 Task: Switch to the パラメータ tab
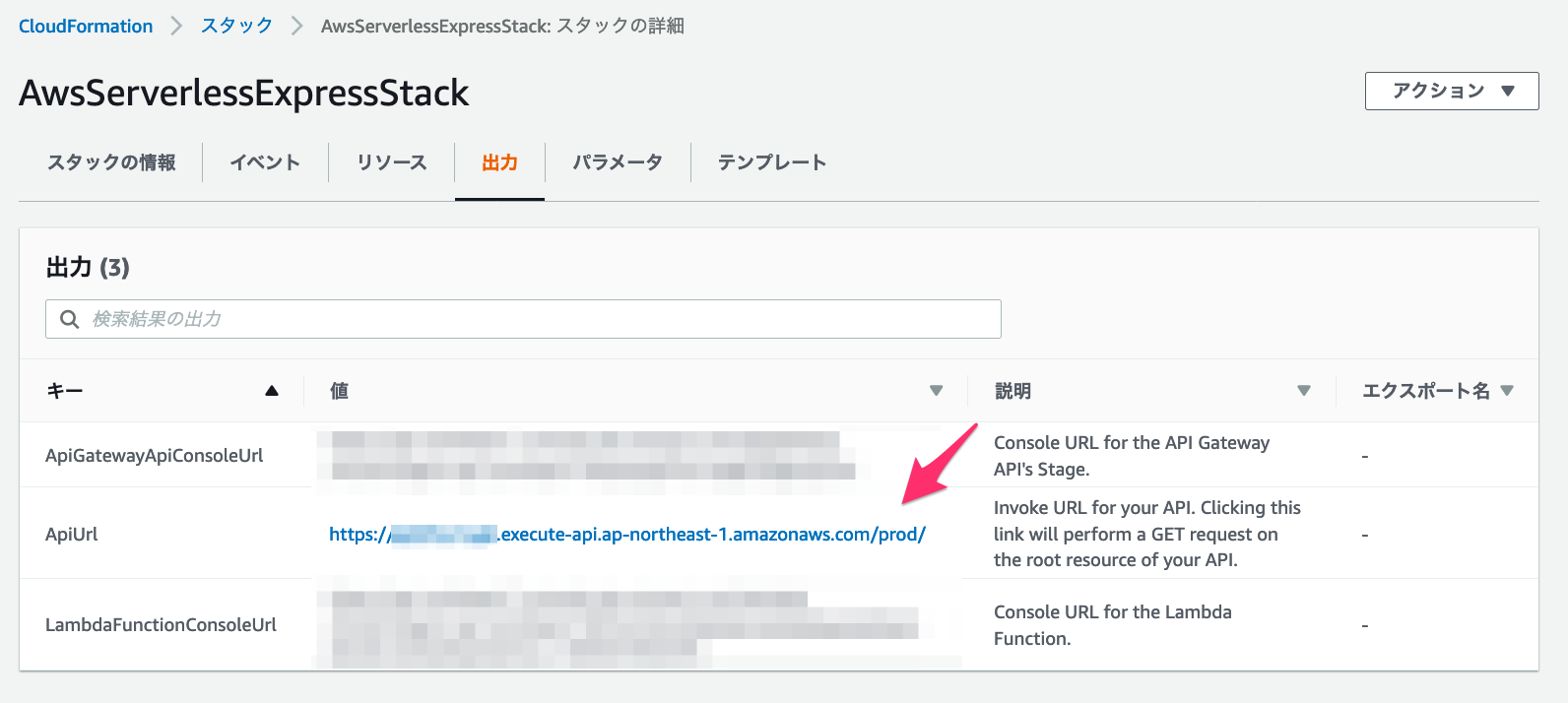(618, 162)
